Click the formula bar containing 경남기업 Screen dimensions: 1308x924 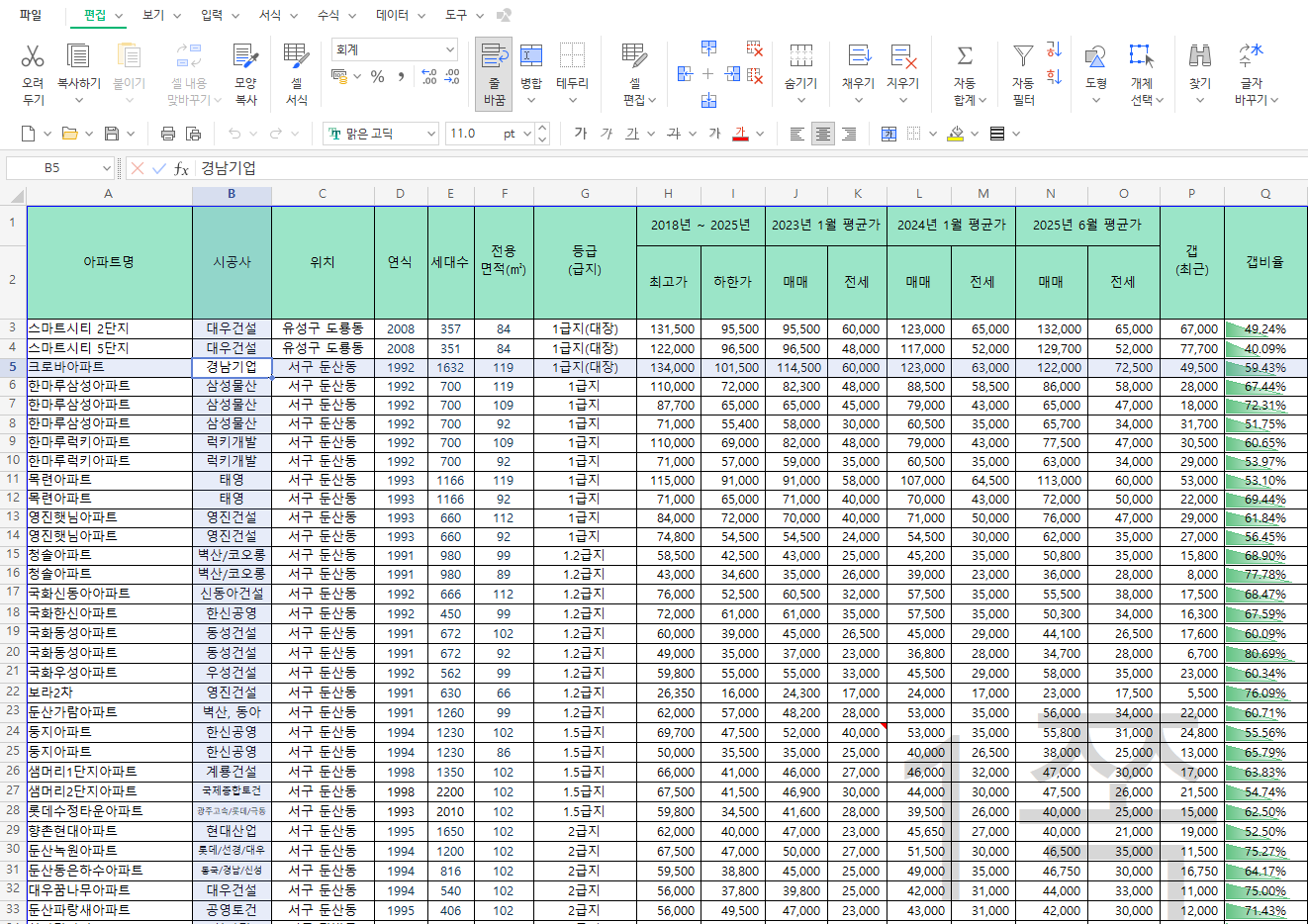pos(693,168)
